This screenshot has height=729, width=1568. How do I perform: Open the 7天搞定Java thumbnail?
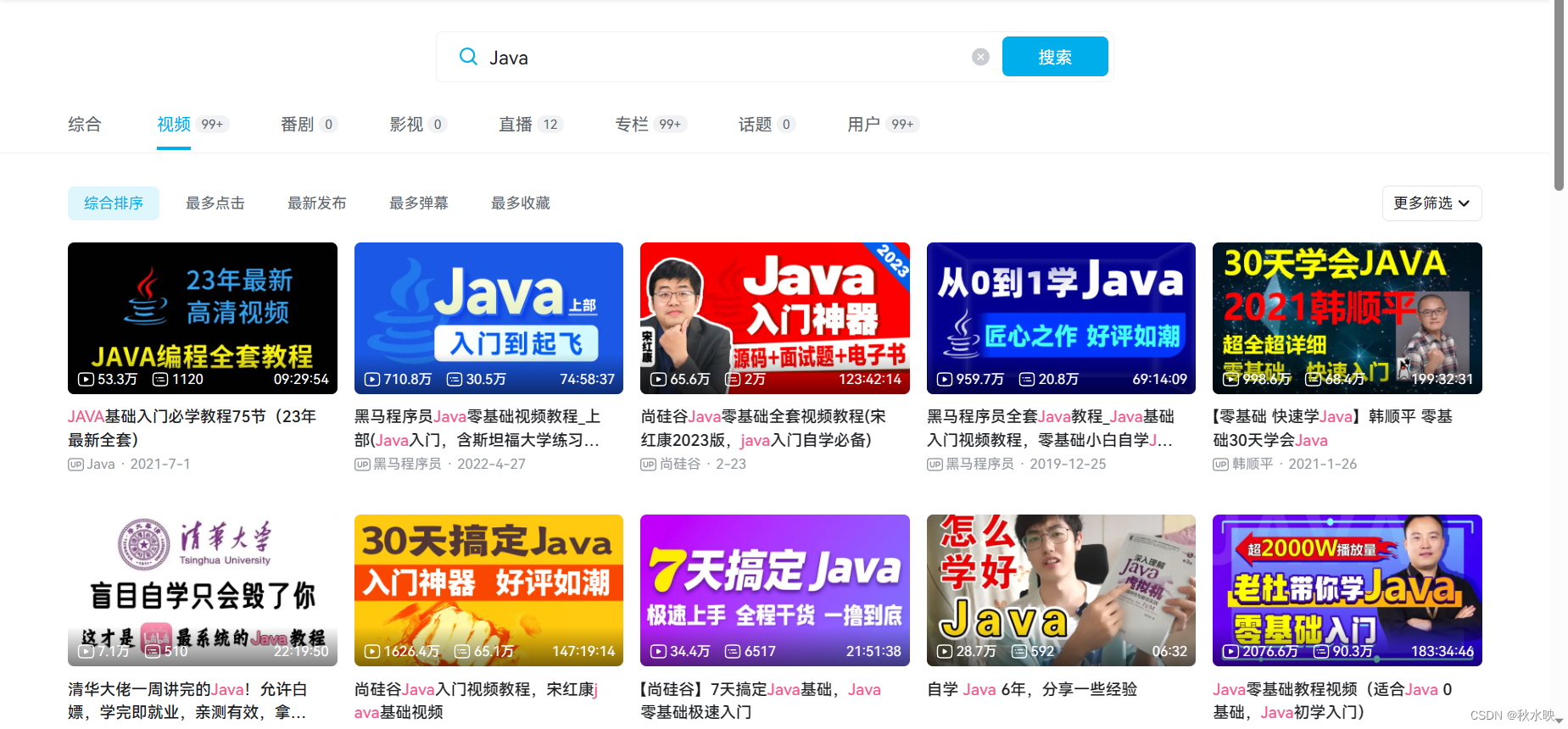tap(775, 590)
